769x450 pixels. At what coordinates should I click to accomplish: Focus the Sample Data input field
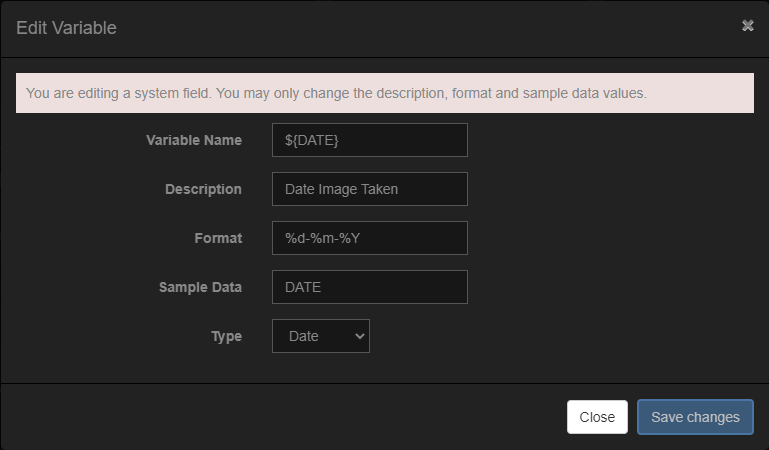(x=370, y=287)
